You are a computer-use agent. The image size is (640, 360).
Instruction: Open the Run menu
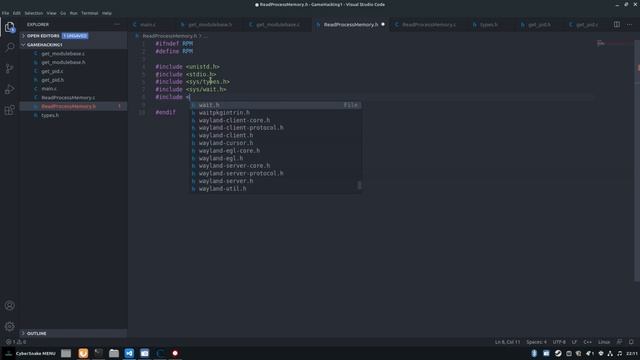point(73,13)
